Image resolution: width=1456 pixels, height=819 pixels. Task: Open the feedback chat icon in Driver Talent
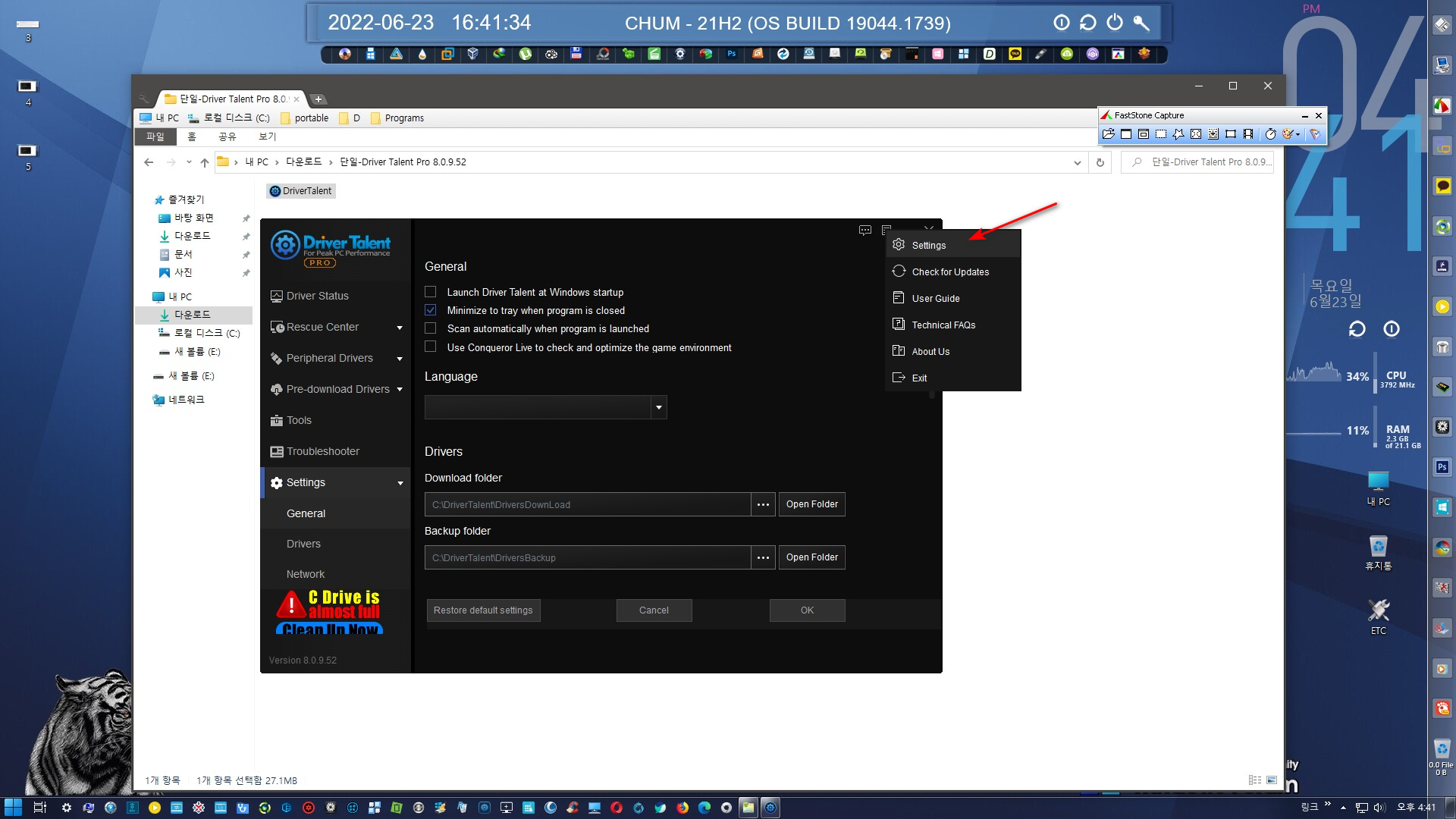(865, 230)
